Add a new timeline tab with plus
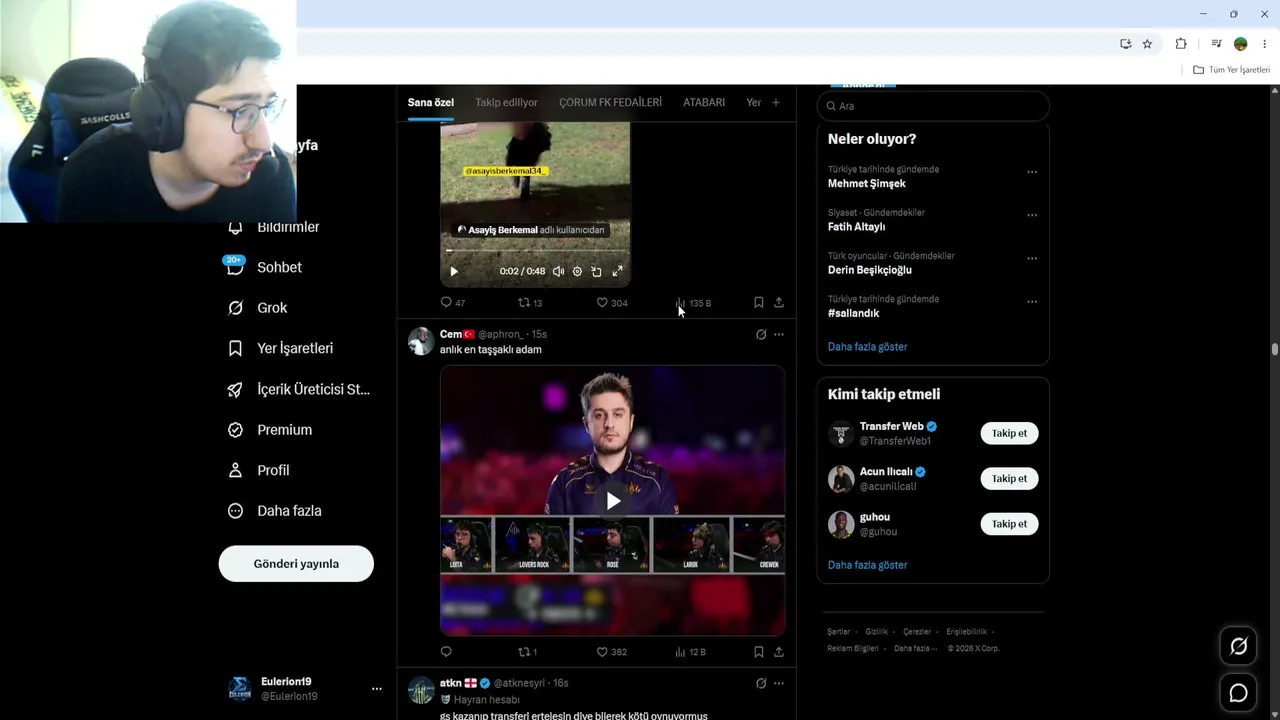Viewport: 1280px width, 720px height. [x=775, y=102]
